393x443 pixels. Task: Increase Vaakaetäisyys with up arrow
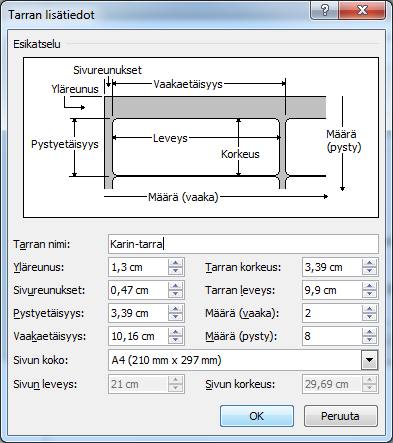(175, 332)
